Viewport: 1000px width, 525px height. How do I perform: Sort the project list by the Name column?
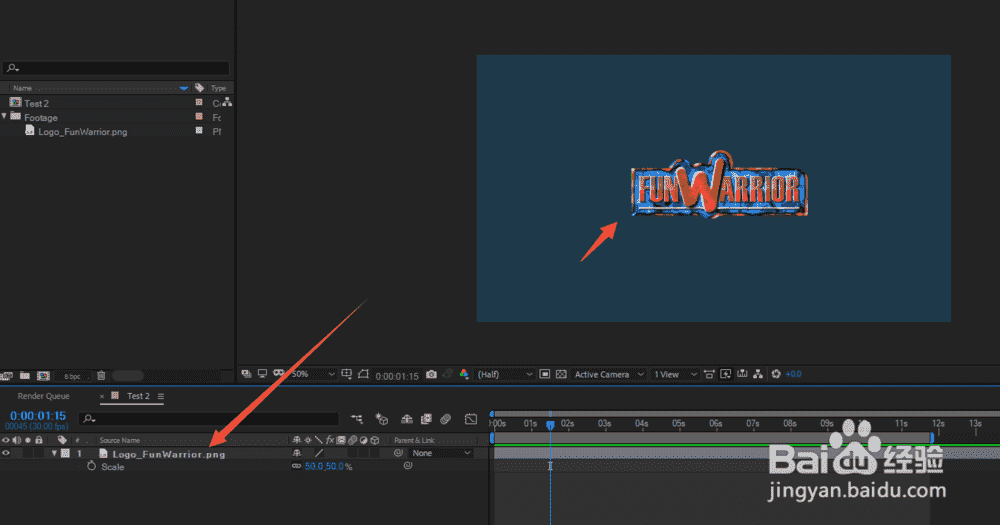(x=23, y=88)
